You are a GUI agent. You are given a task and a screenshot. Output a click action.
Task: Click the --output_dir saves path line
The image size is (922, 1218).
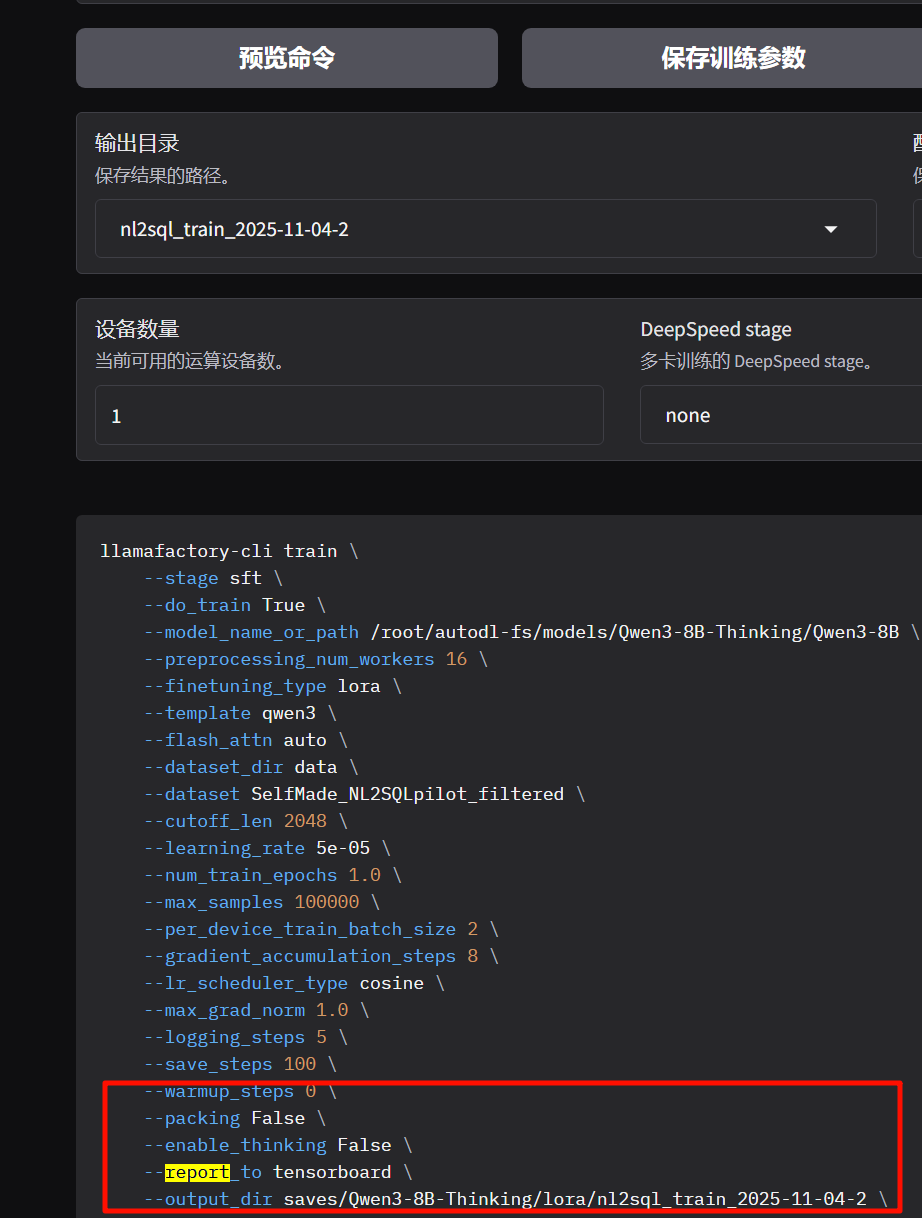(x=515, y=1199)
